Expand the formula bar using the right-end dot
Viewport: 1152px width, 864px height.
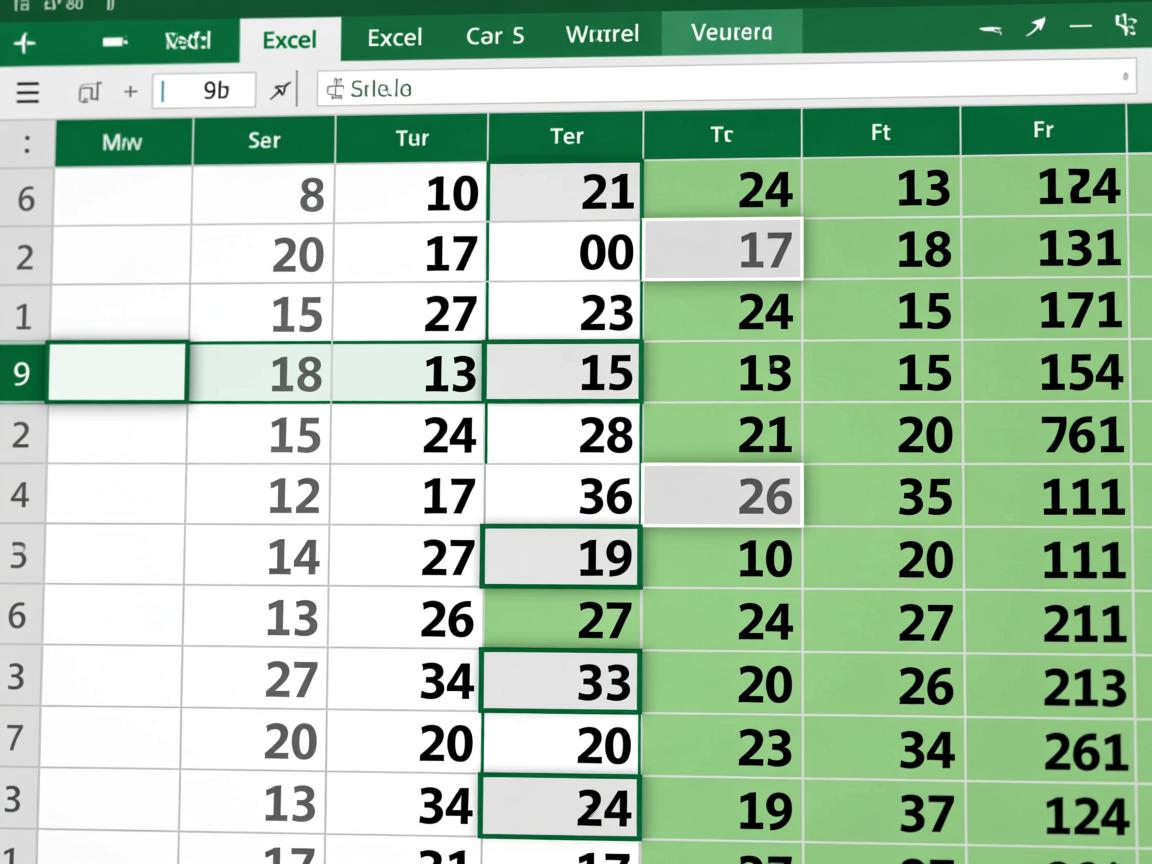point(1125,76)
